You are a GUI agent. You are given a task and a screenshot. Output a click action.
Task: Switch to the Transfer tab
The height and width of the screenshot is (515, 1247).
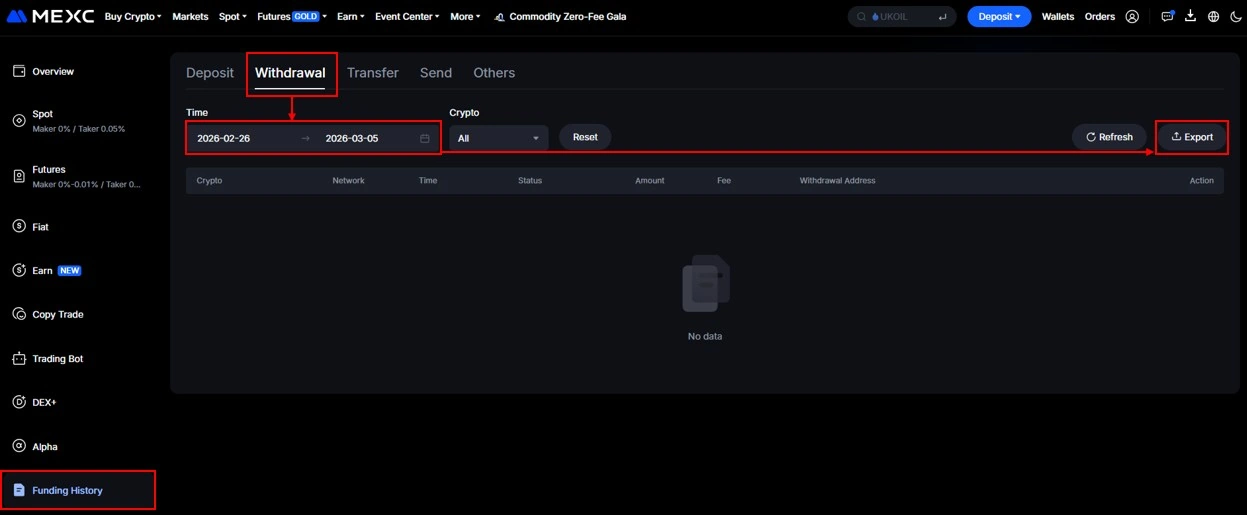tap(373, 73)
